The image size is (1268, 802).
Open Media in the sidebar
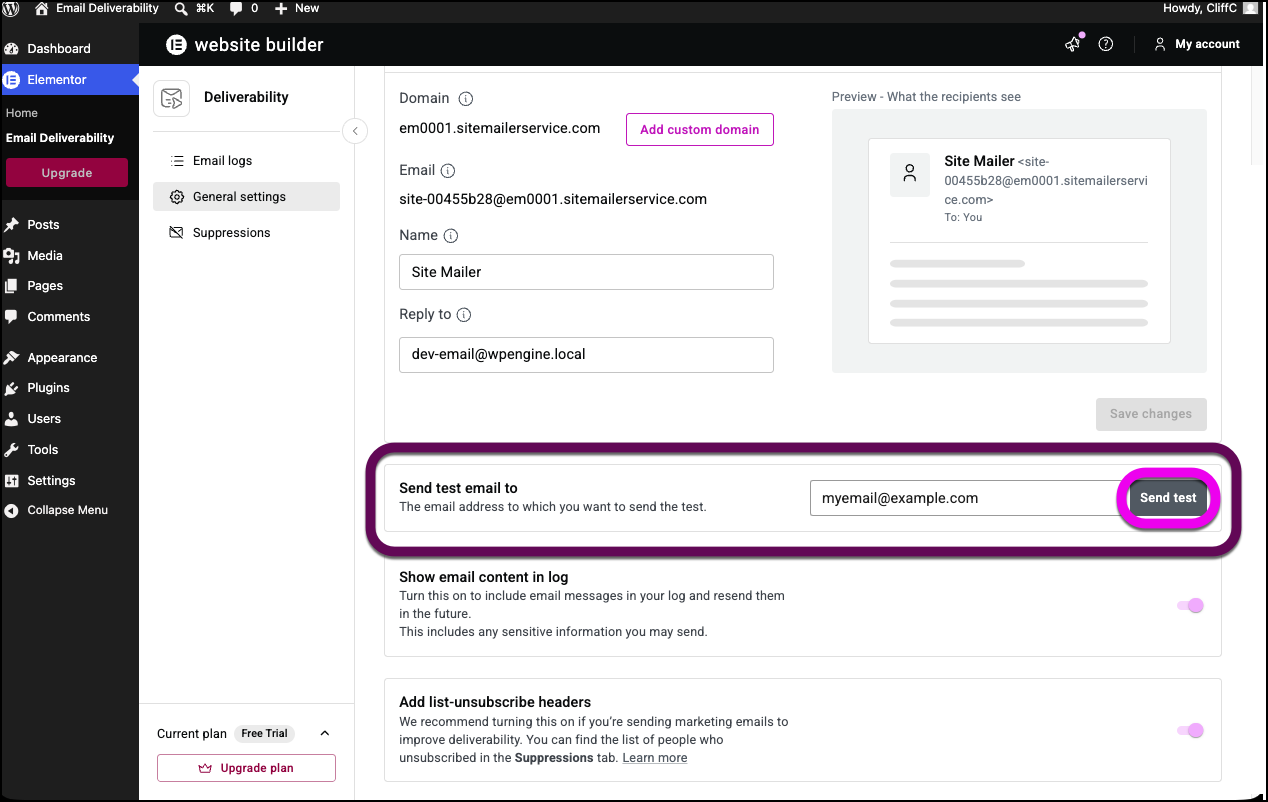click(x=45, y=256)
